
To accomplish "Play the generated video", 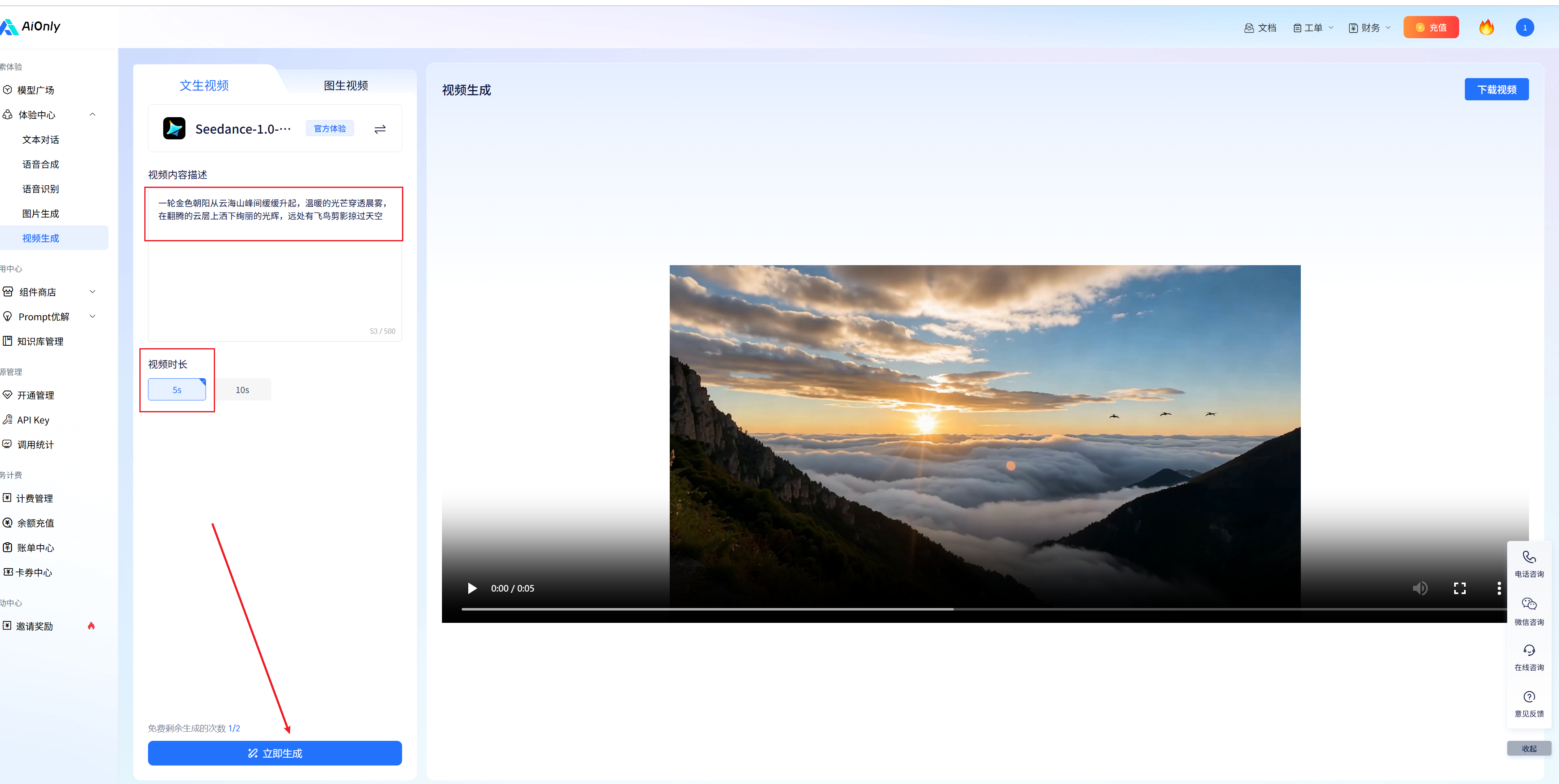I will 472,588.
